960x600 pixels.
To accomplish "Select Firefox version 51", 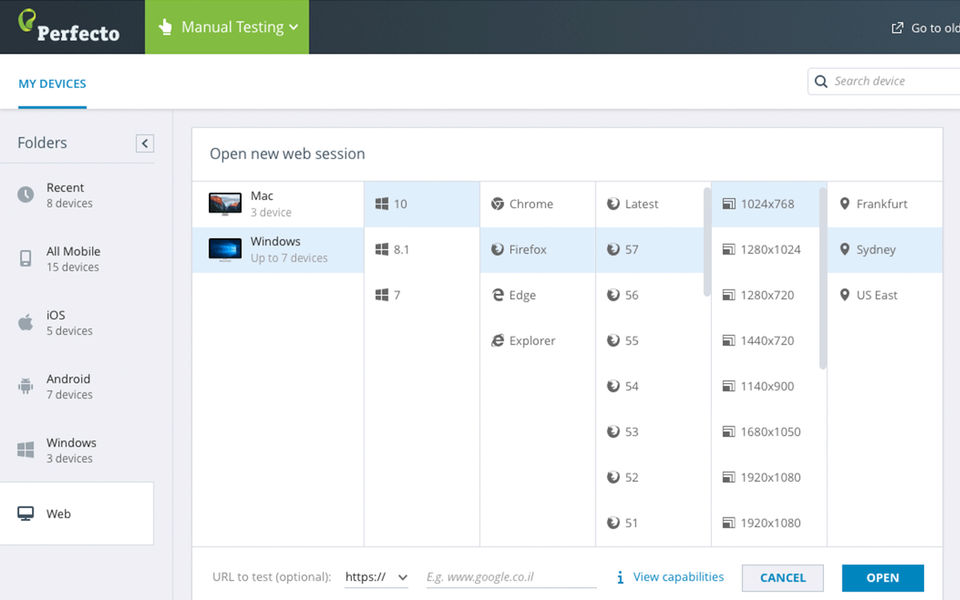I will 650,523.
